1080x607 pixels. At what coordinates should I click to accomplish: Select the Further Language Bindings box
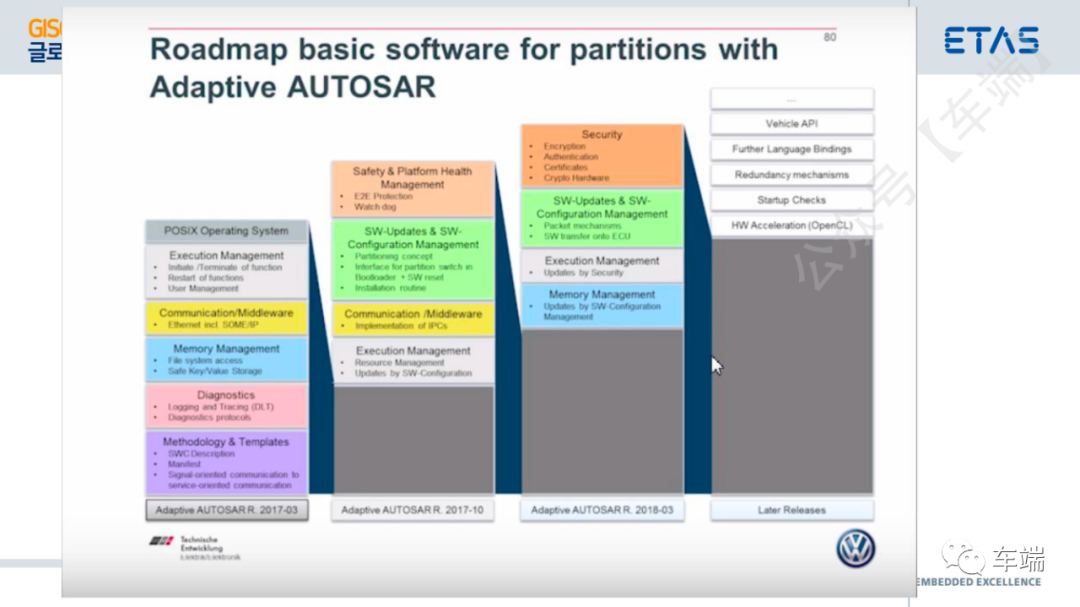(791, 150)
